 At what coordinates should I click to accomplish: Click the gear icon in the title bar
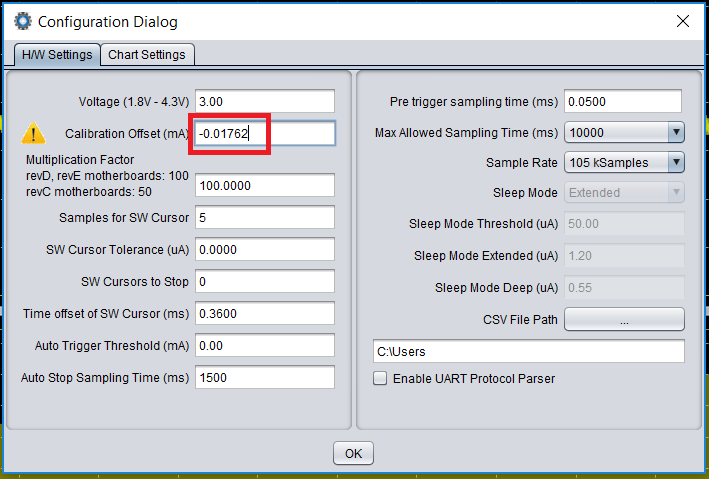coord(23,21)
